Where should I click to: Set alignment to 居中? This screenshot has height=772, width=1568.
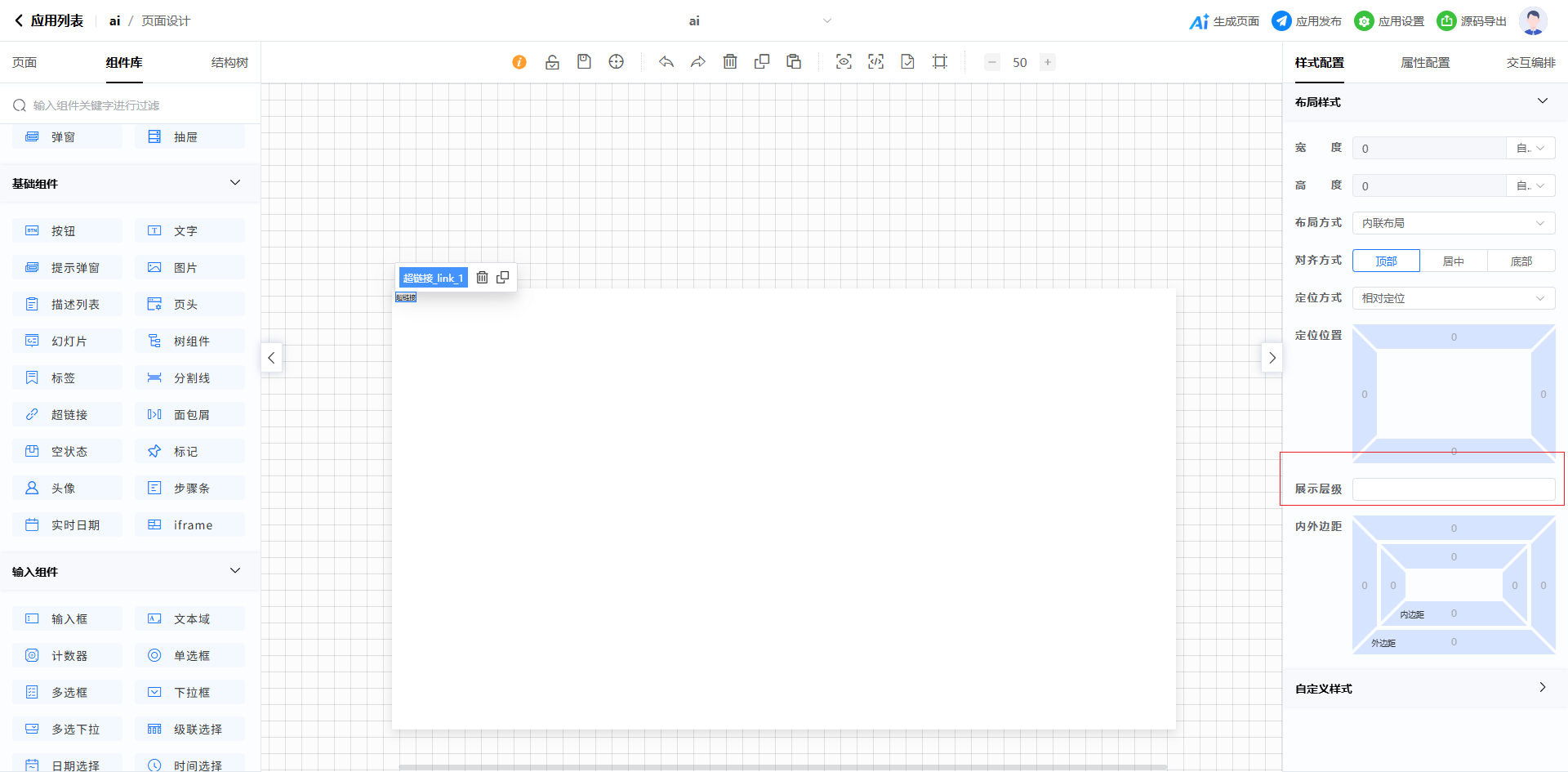click(1454, 261)
